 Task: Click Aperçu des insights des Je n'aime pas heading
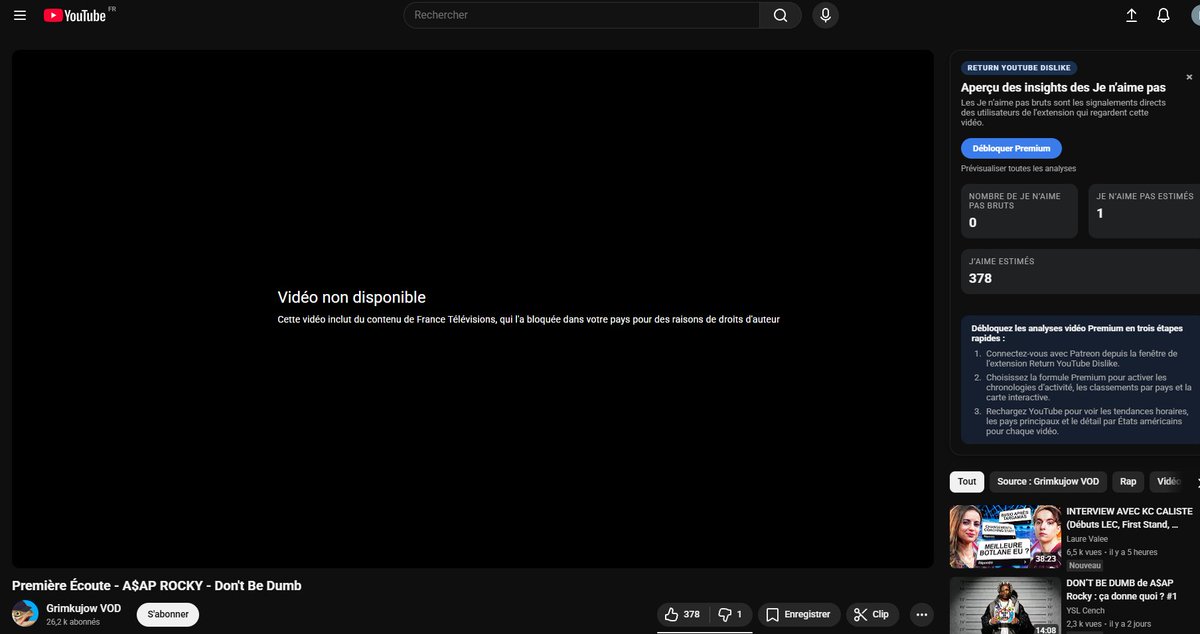tap(1063, 88)
